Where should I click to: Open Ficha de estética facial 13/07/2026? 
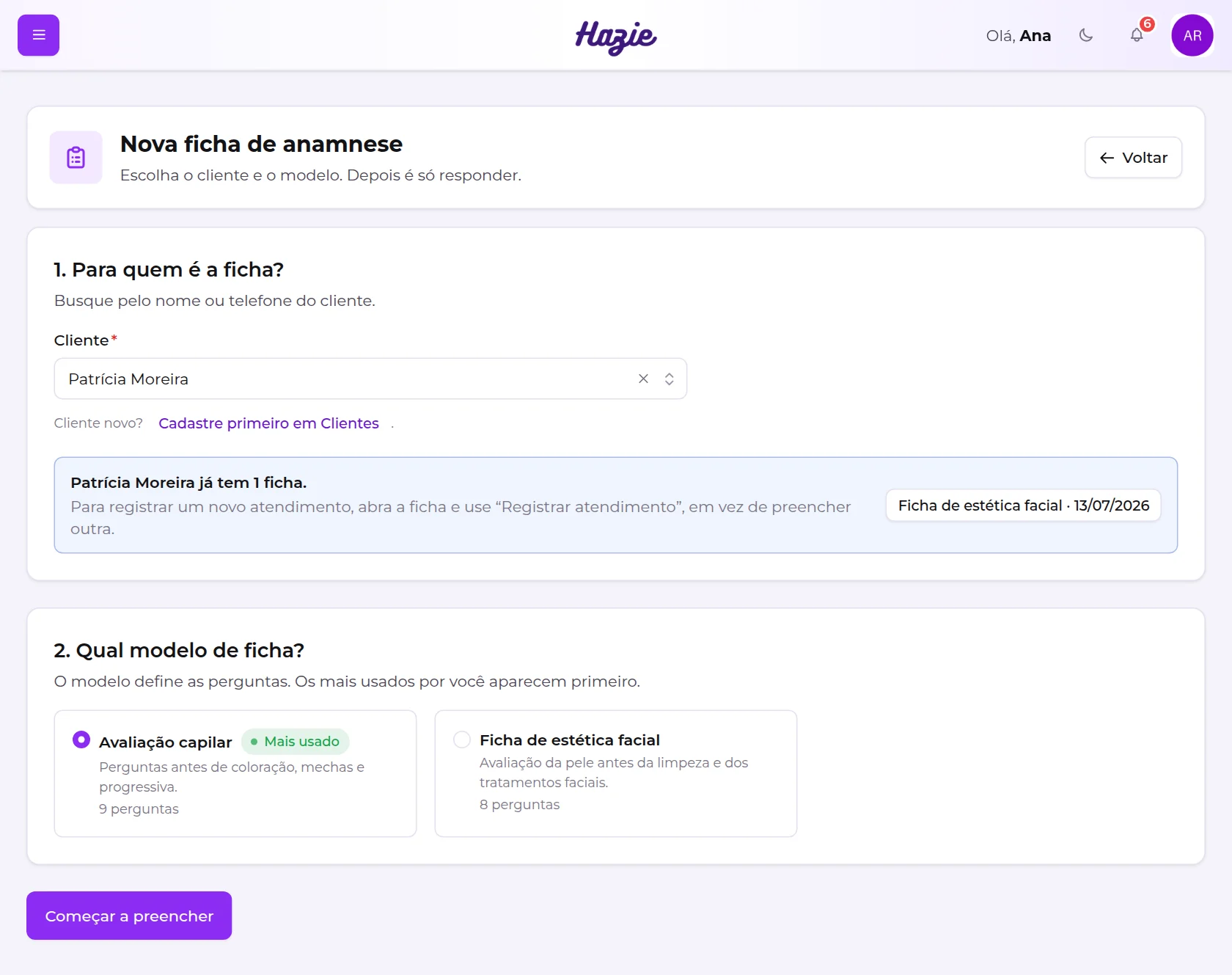tap(1023, 505)
